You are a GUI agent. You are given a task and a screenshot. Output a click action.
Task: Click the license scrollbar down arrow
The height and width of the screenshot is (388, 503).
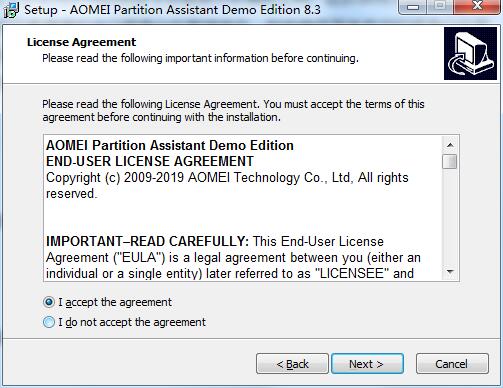coord(450,272)
